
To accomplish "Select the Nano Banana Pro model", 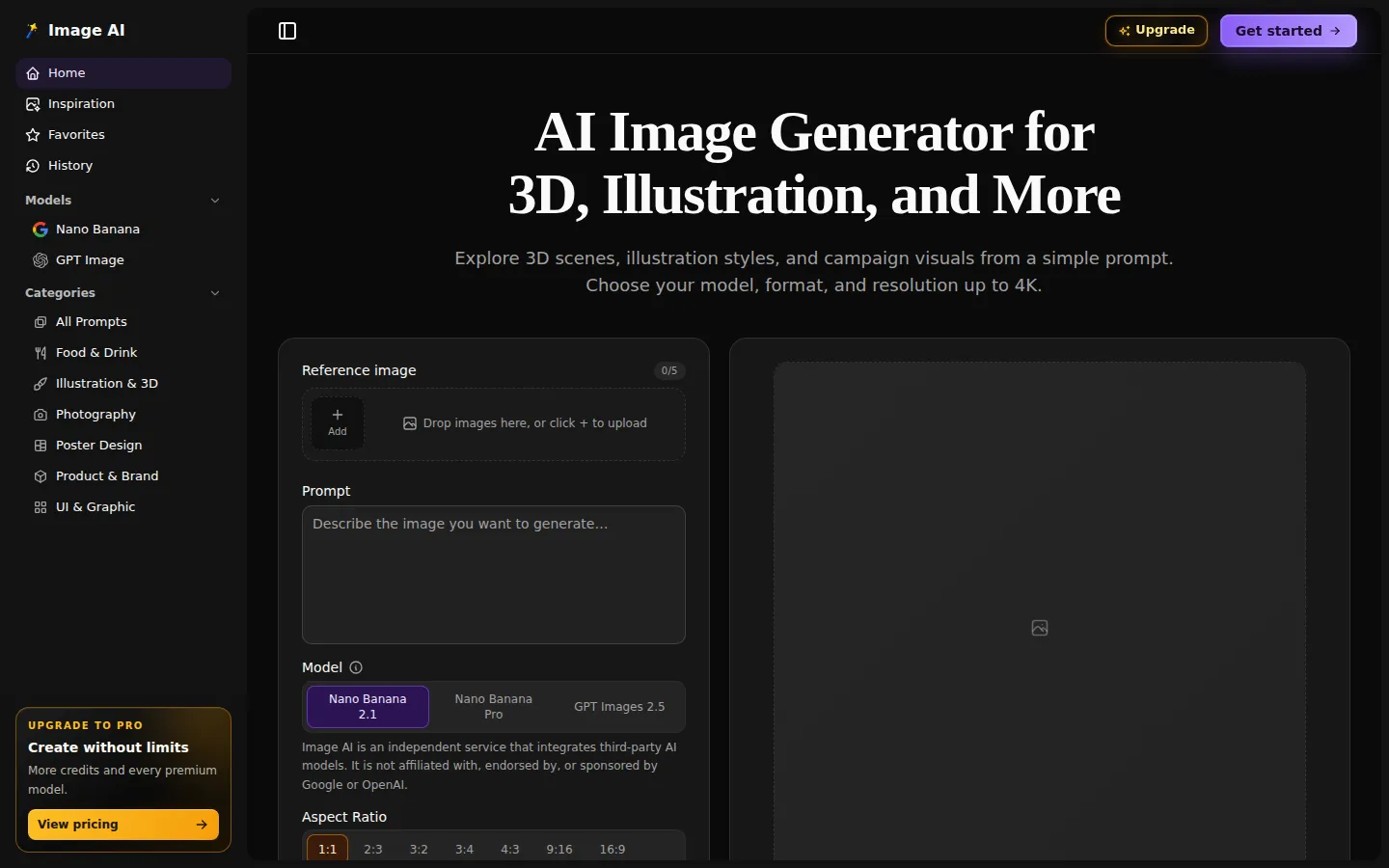I will pos(493,707).
